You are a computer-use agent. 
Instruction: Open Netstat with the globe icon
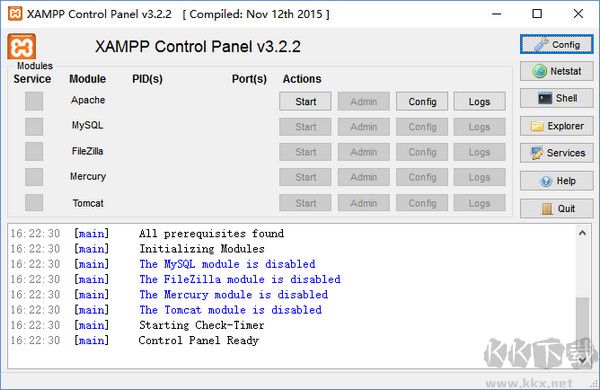pyautogui.click(x=556, y=71)
